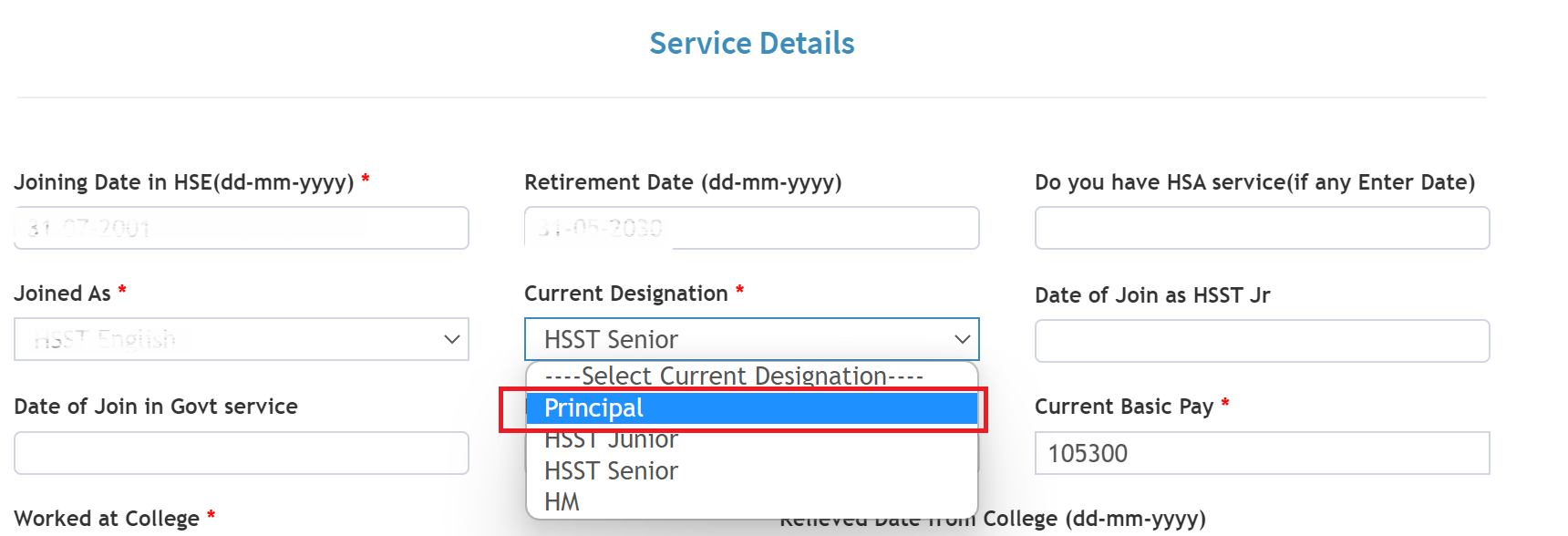Focus the Joining Date in HSE field
The height and width of the screenshot is (536, 1568).
tap(241, 228)
